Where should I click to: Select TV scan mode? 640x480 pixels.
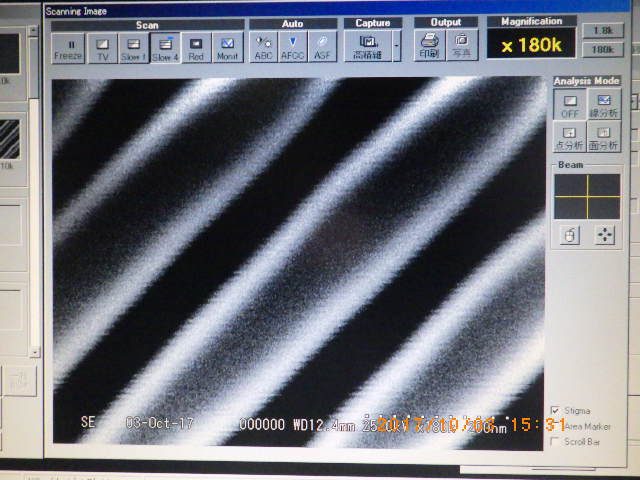pos(102,48)
